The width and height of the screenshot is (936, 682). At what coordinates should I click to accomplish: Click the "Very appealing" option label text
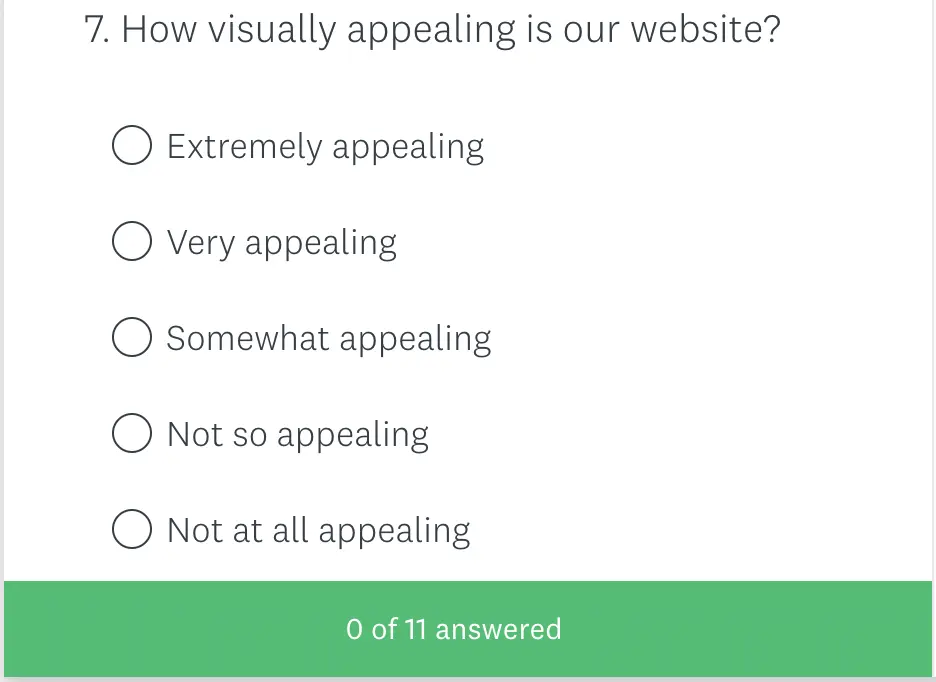pyautogui.click(x=281, y=243)
